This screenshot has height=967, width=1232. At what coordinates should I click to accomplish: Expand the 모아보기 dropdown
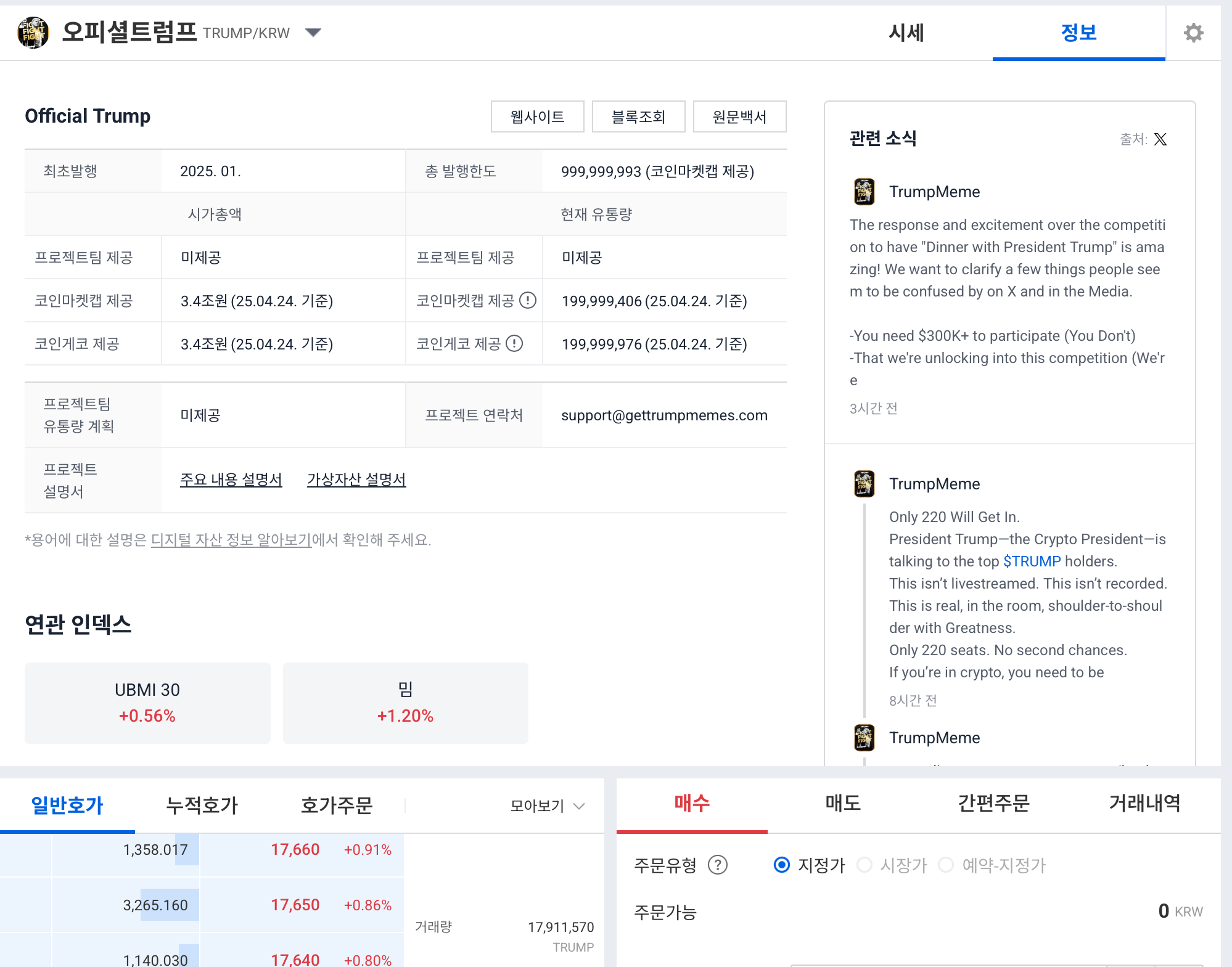click(547, 806)
